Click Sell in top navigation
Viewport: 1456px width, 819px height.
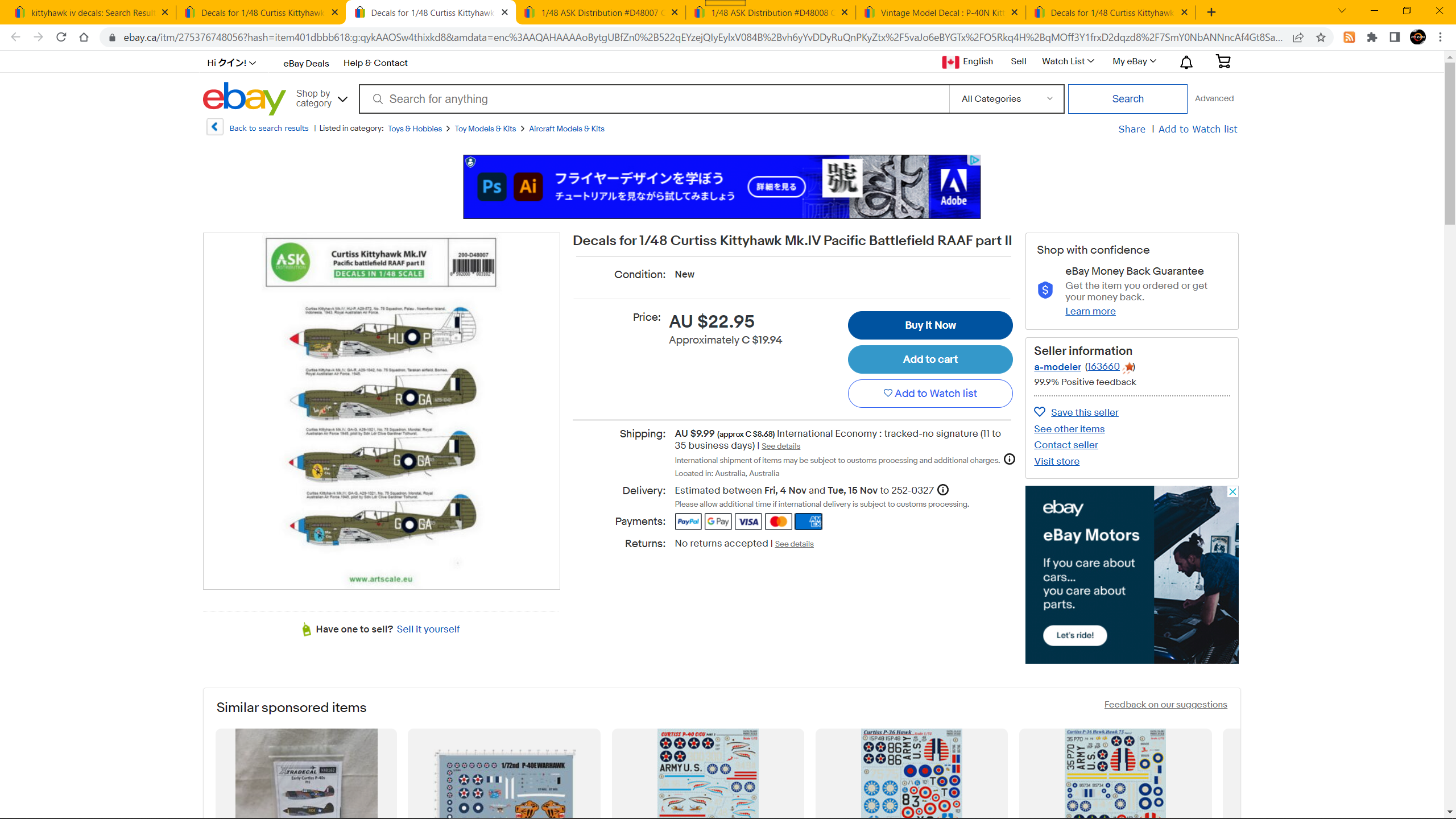pos(1018,61)
